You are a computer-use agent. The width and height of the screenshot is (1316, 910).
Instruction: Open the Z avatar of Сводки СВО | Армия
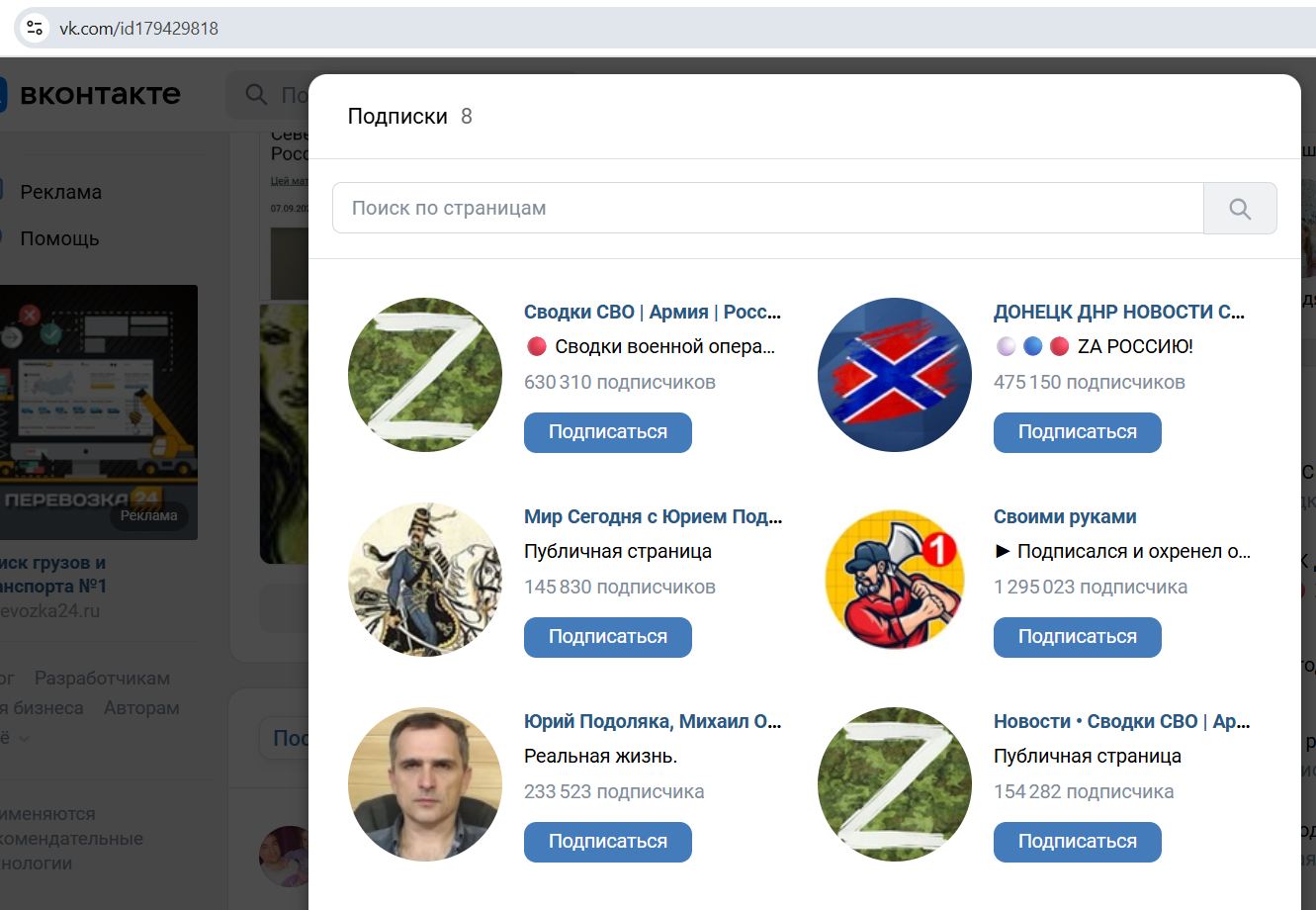425,375
